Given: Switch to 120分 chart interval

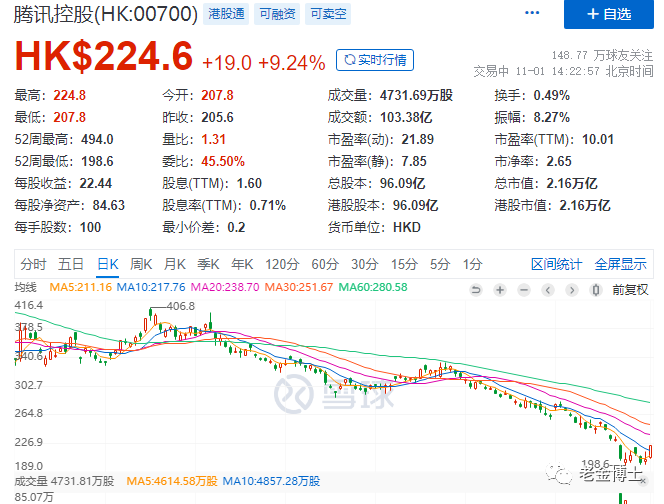Looking at the screenshot, I should tap(282, 264).
